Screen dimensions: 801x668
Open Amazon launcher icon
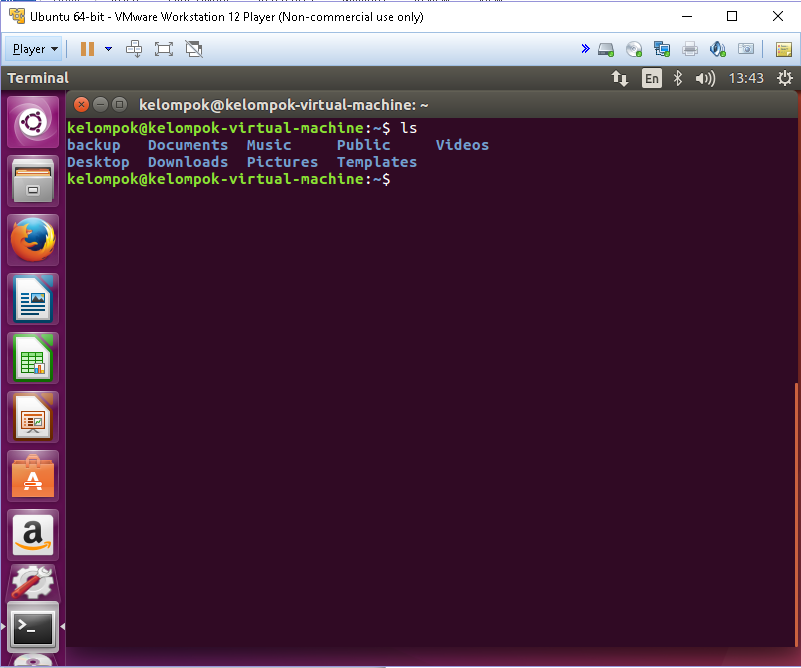[33, 535]
